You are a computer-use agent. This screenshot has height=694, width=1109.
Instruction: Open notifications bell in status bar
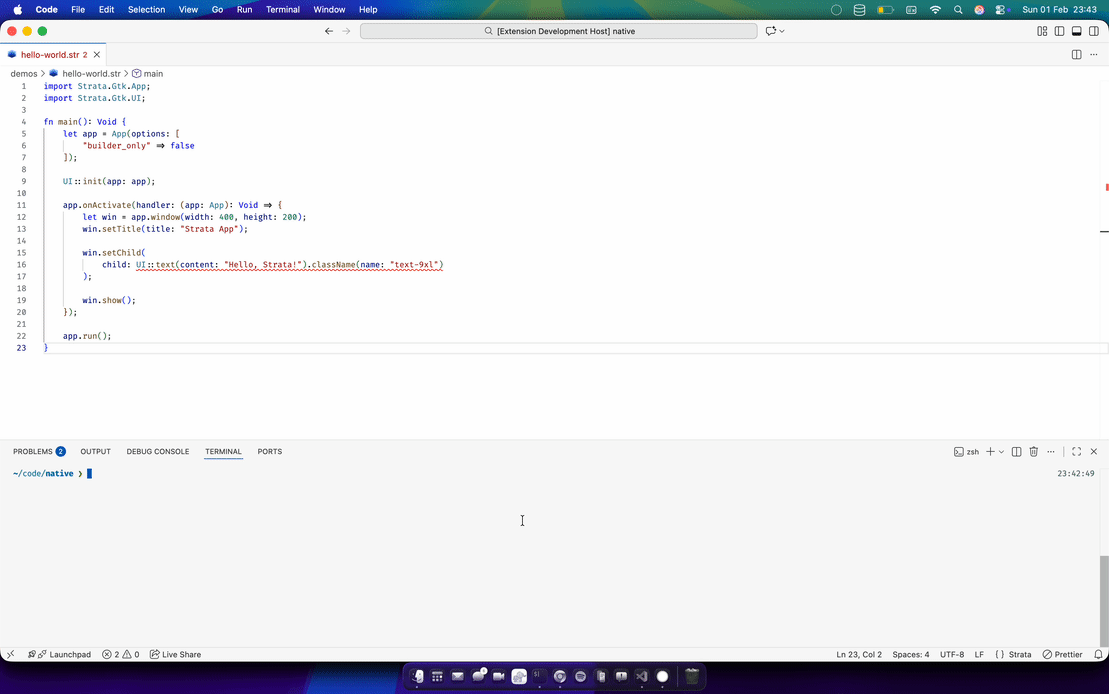click(1100, 654)
